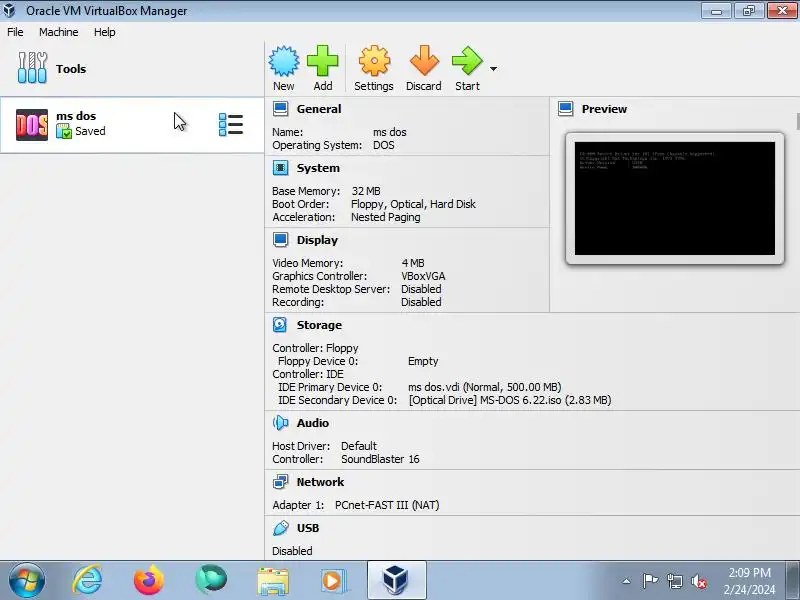Screen dimensions: 800x600
Task: Click the Audio section speaker icon
Action: pos(280,423)
